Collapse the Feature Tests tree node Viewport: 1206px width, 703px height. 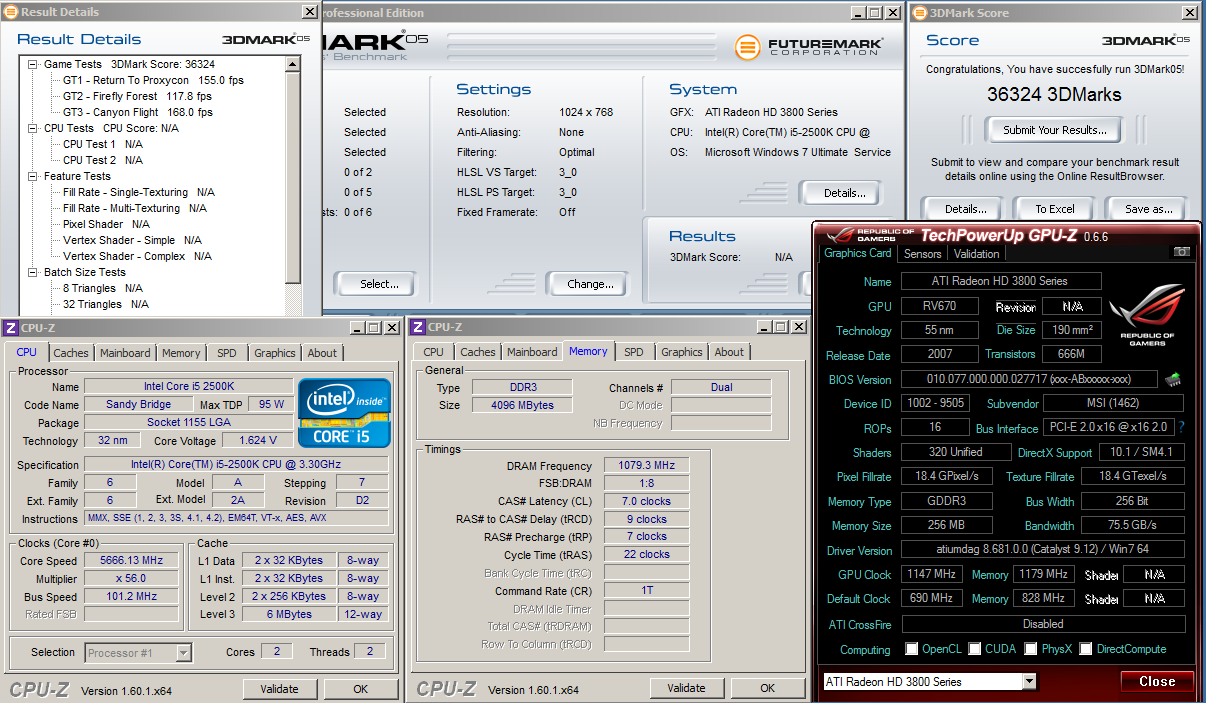(33, 176)
